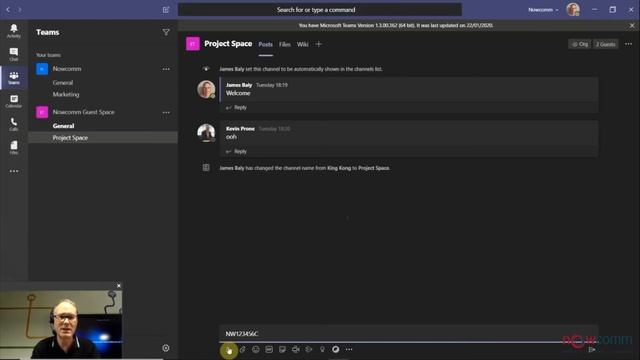Click Kevin Prone's avatar
This screenshot has width=640, height=360.
[206, 133]
